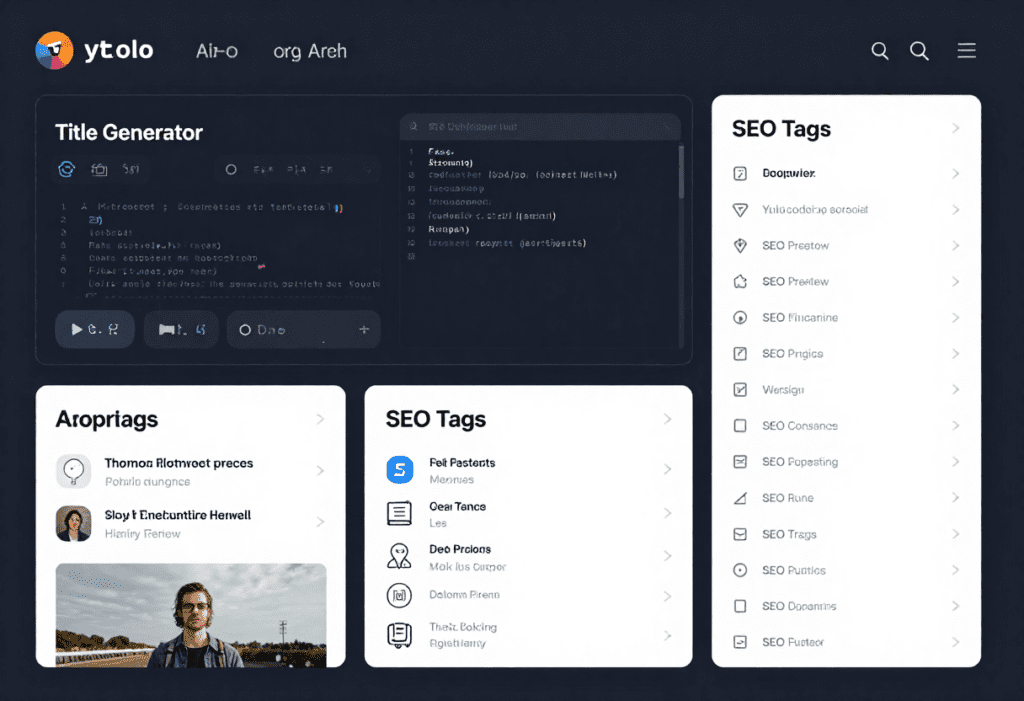
Task: Expand the chevron on the SEO Fusteer row
Action: coord(956,642)
